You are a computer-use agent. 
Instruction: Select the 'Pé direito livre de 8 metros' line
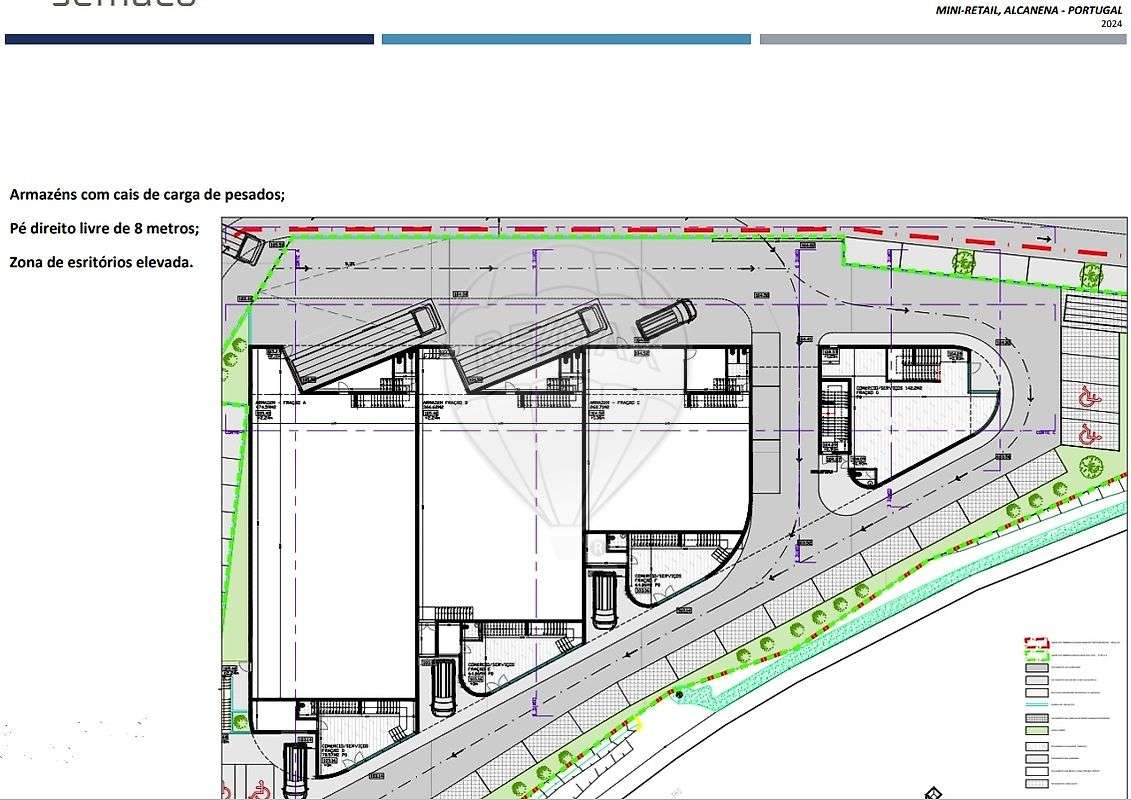tap(104, 229)
